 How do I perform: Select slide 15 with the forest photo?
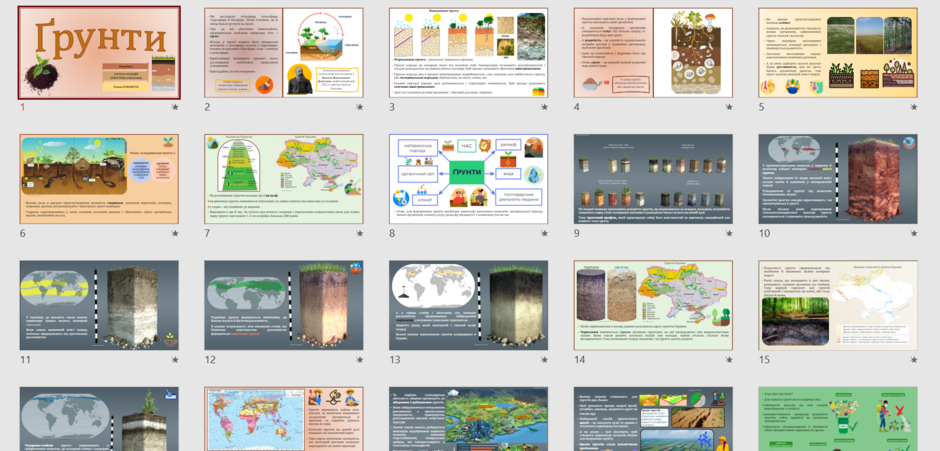pyautogui.click(x=838, y=305)
